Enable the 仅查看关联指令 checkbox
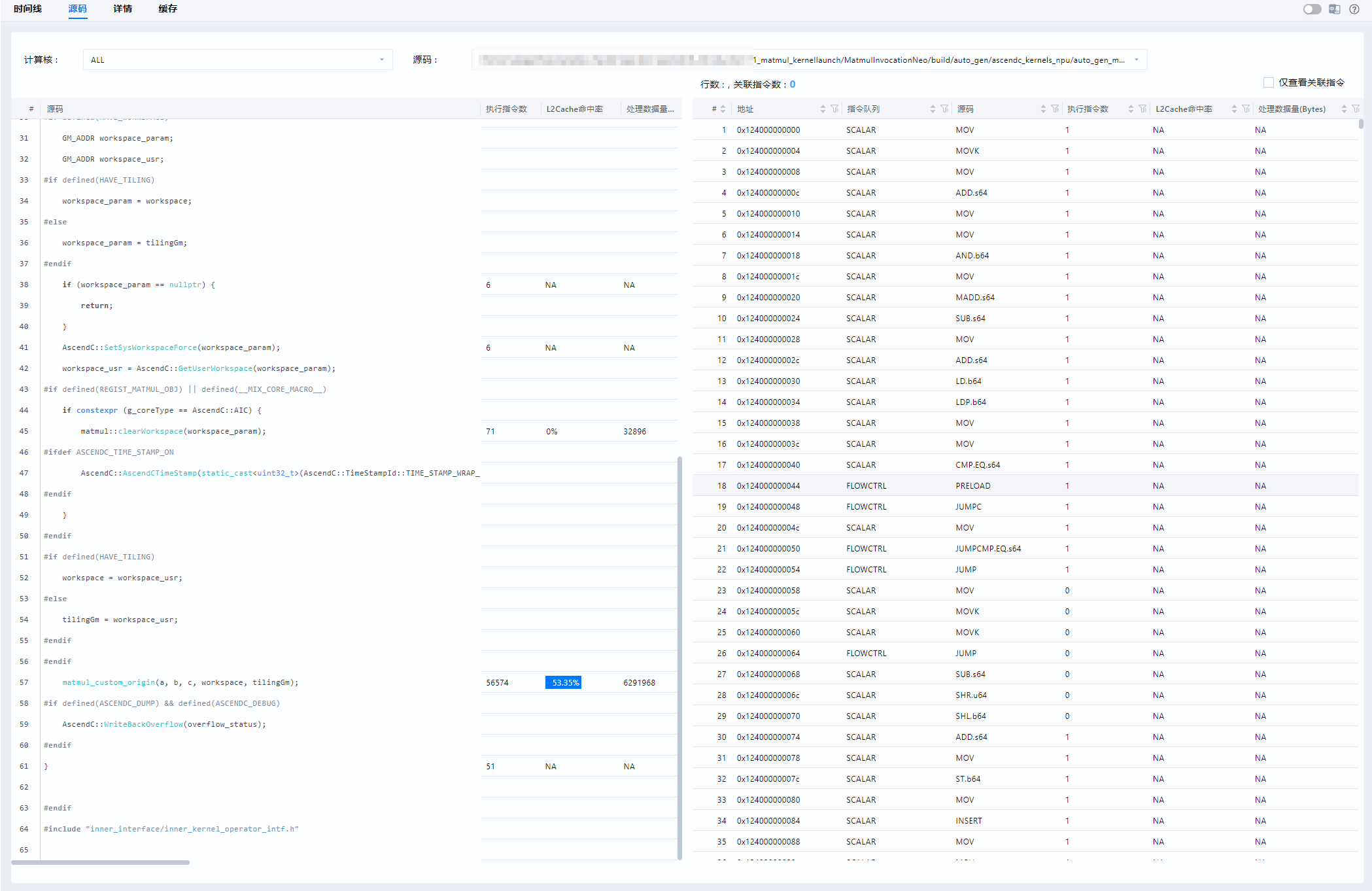The height and width of the screenshot is (891, 1372). [1269, 82]
